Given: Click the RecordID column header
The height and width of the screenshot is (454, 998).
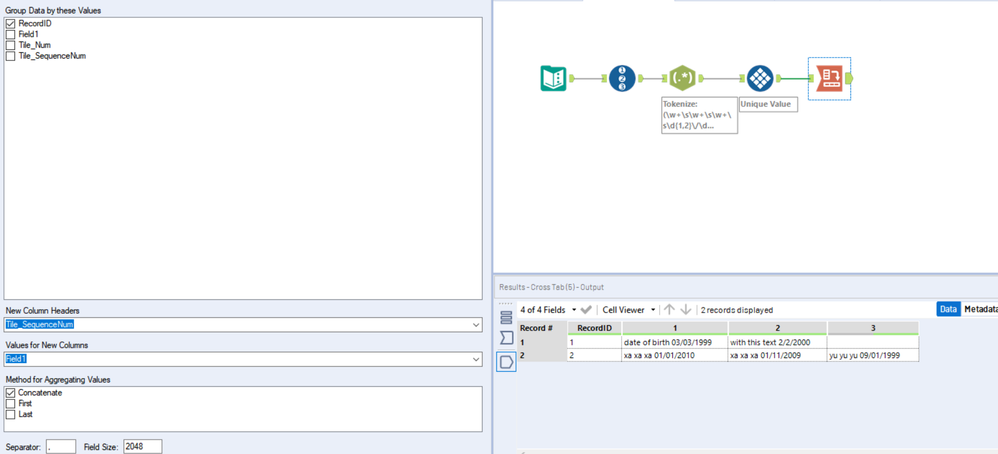Looking at the screenshot, I should tap(594, 329).
